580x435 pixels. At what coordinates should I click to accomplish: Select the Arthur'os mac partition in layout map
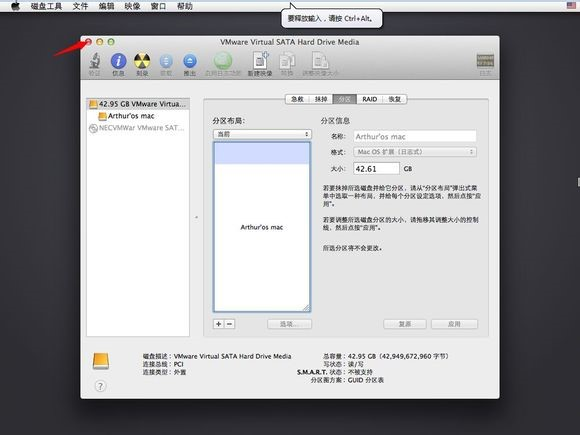[x=262, y=227]
